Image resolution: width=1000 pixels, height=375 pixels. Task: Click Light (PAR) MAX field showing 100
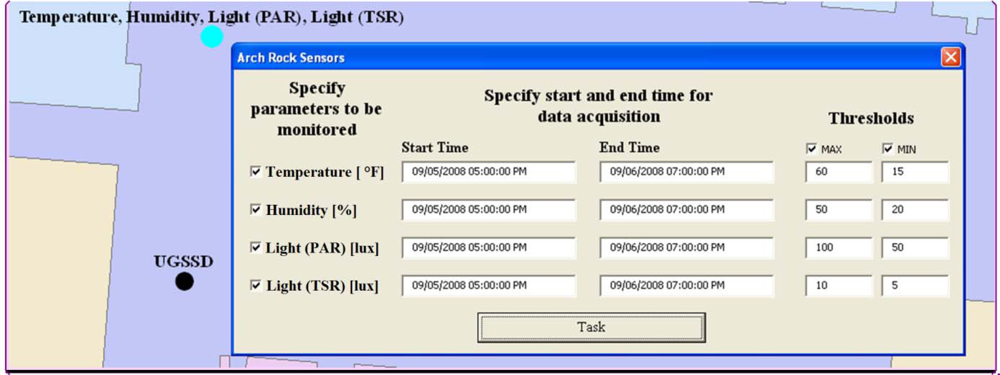(839, 247)
